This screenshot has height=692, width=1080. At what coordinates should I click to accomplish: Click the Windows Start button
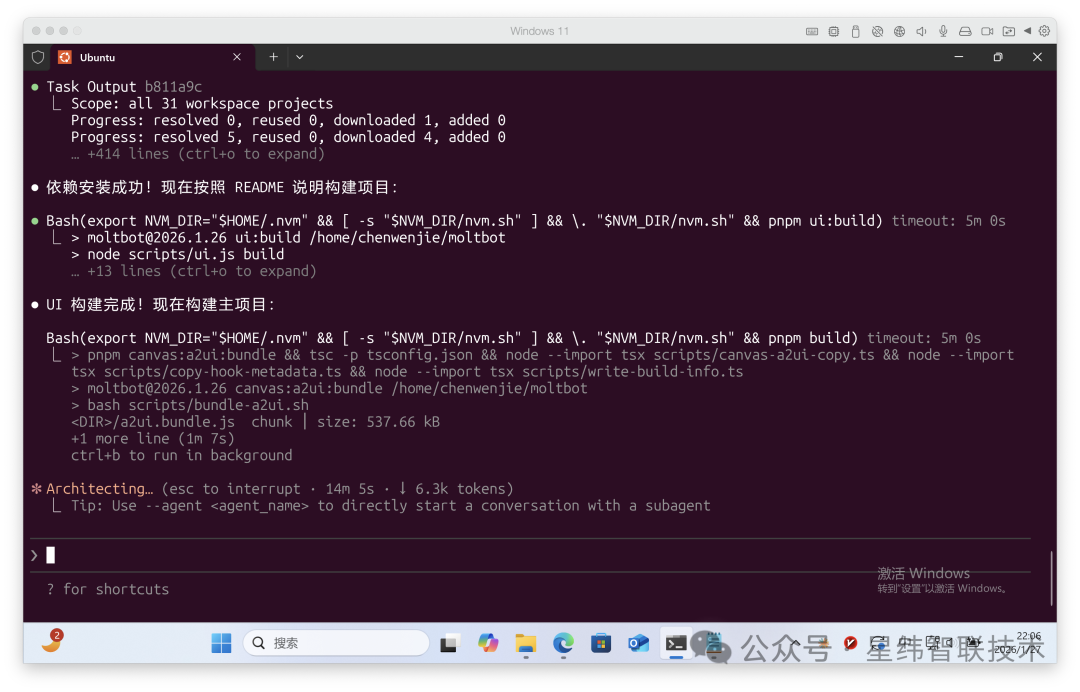point(221,643)
